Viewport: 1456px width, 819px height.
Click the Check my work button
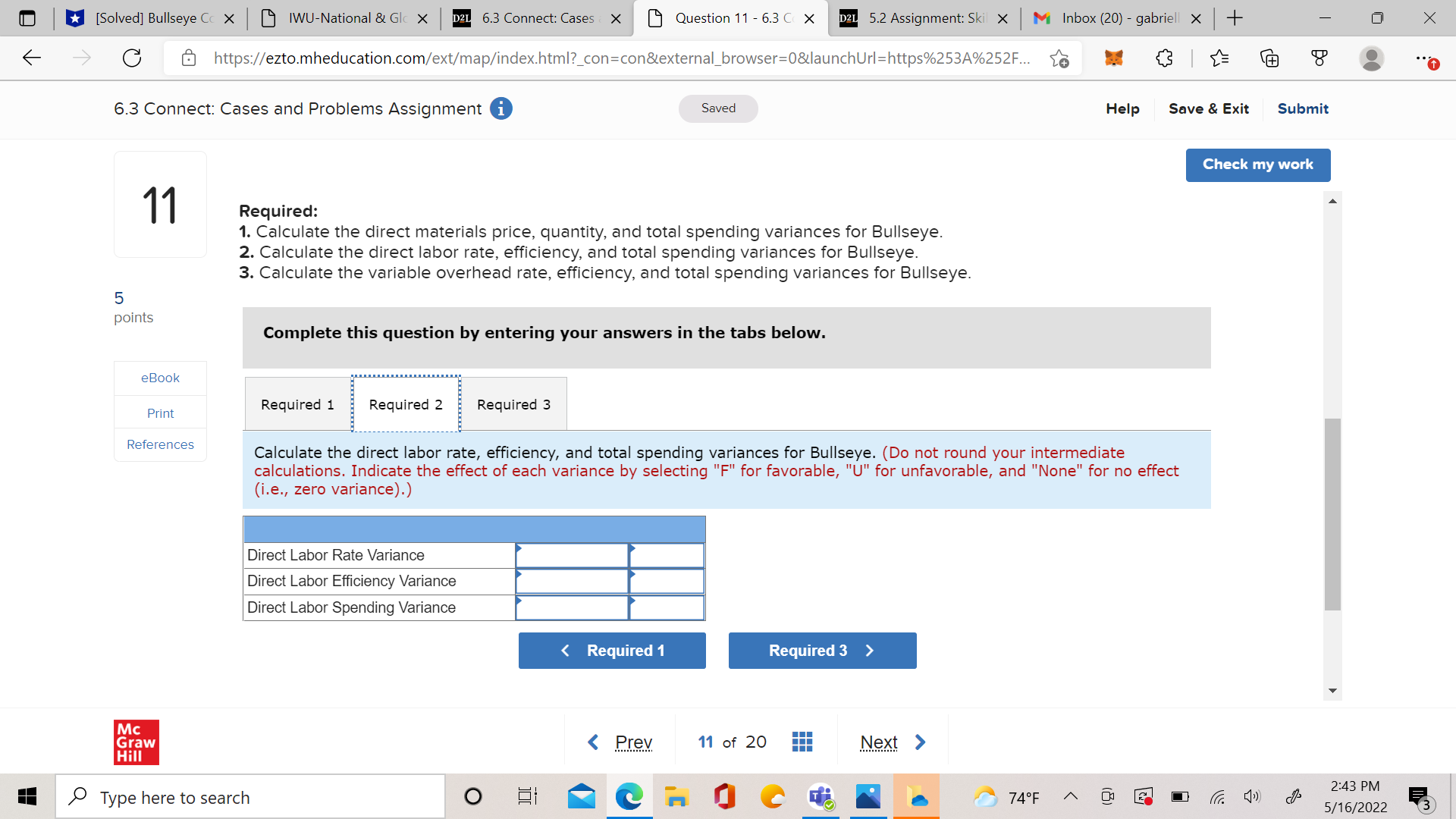click(1257, 165)
